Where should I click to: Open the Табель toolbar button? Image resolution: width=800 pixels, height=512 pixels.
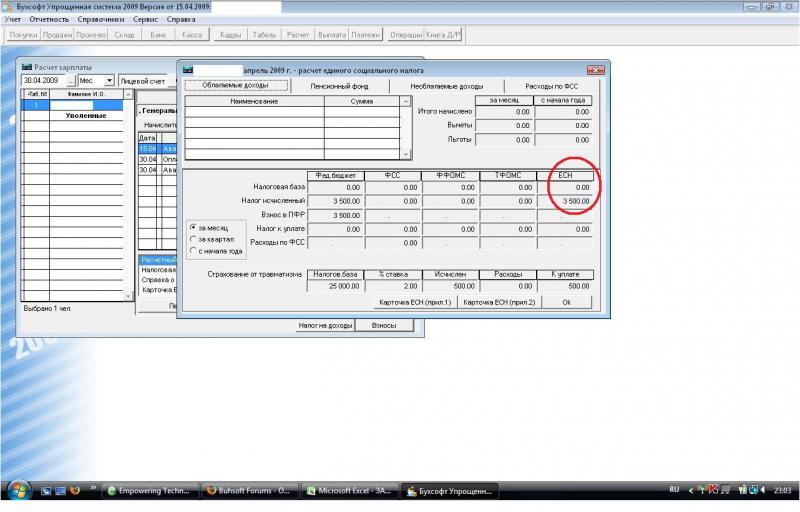pyautogui.click(x=265, y=35)
